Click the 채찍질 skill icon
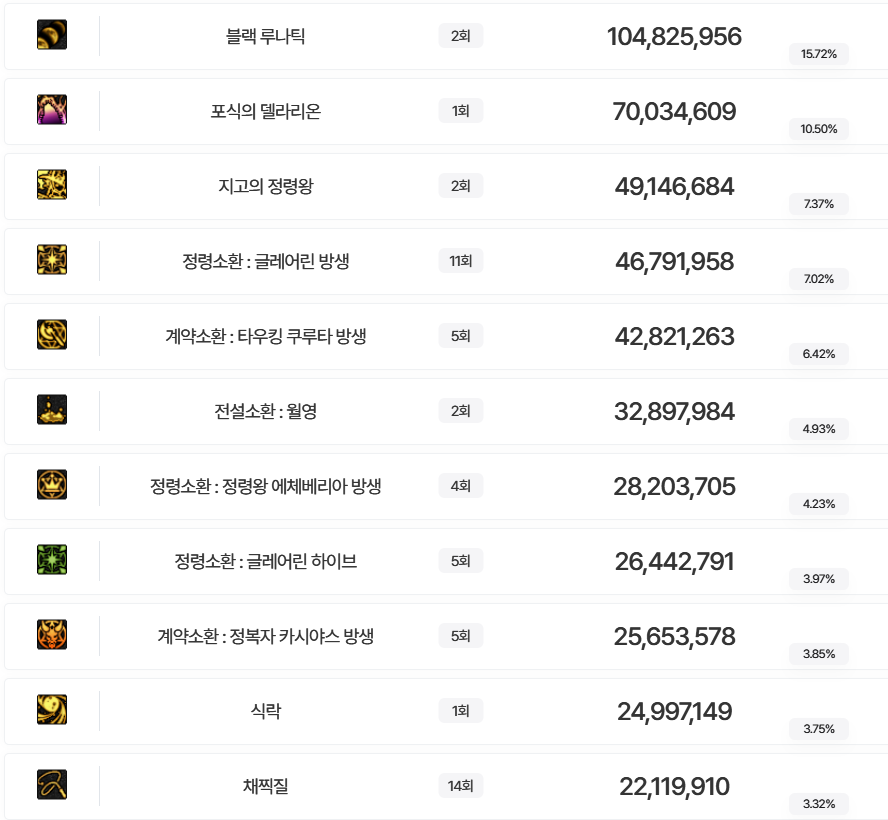 (x=52, y=785)
